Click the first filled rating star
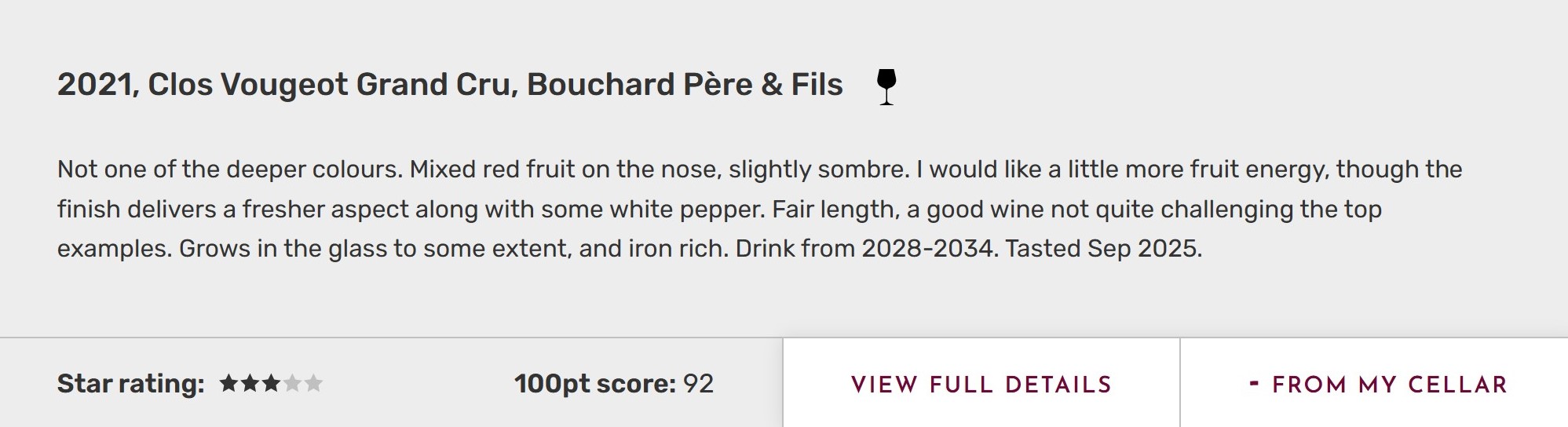 [x=228, y=384]
